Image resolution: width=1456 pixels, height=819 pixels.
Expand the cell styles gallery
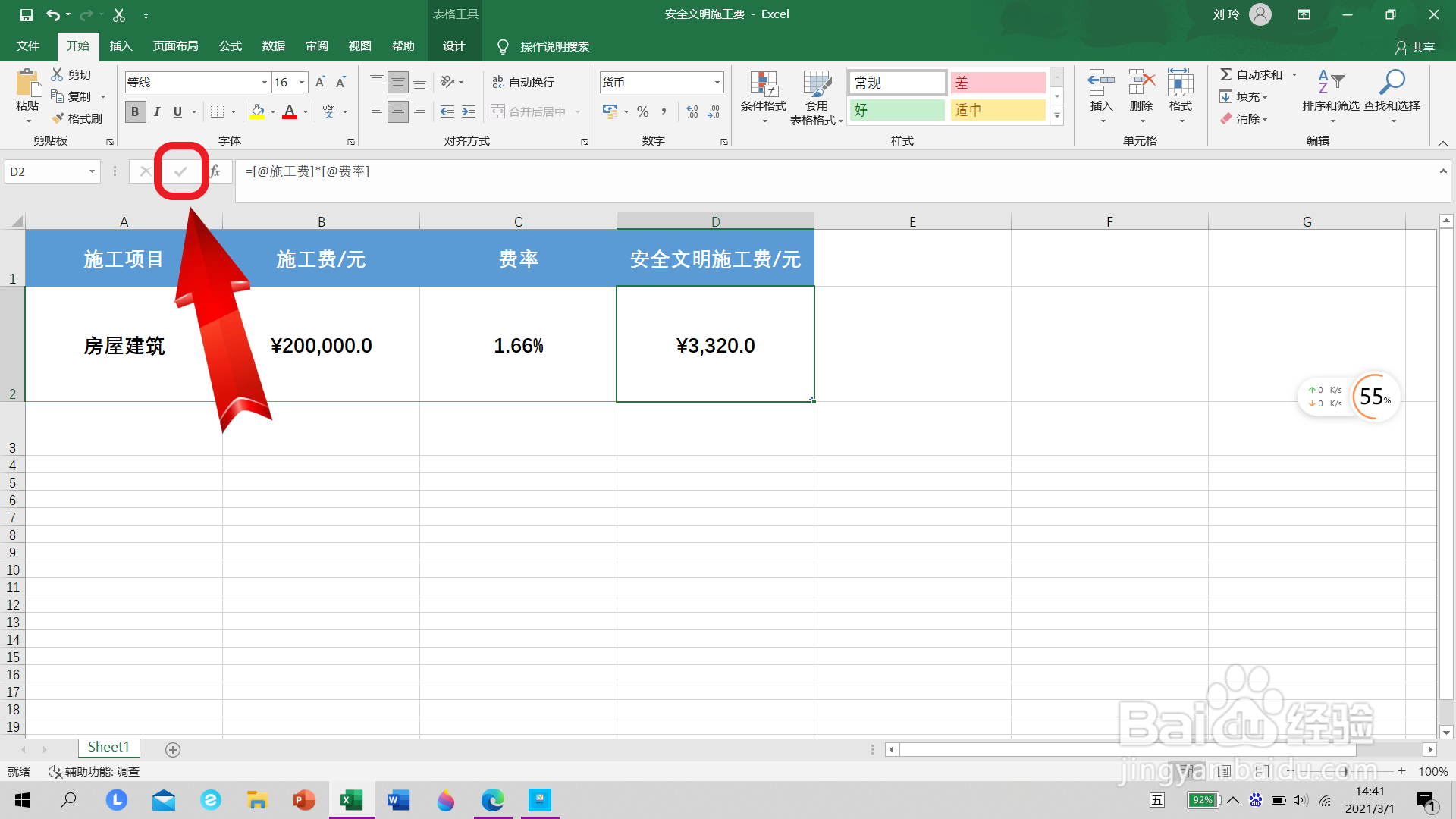point(1057,115)
